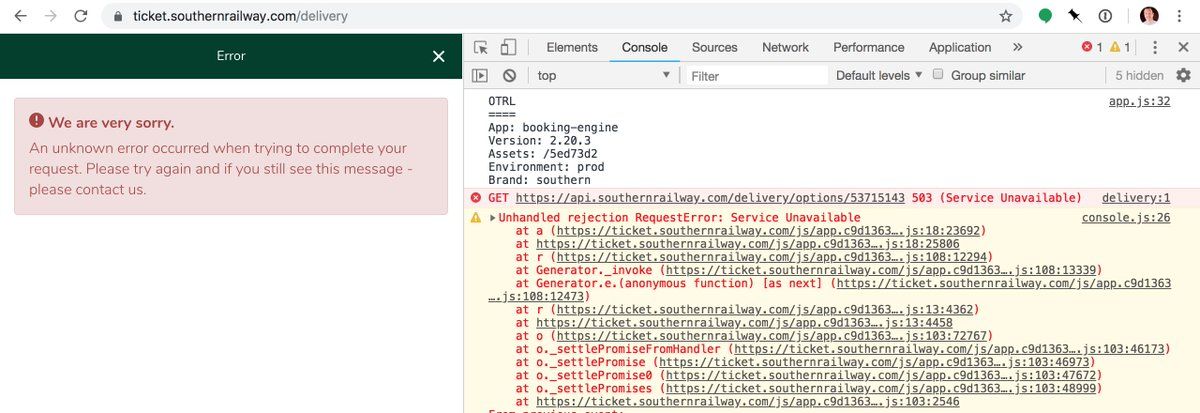The image size is (1200, 413).
Task: Open the circled info extension icon
Action: 1105,16
